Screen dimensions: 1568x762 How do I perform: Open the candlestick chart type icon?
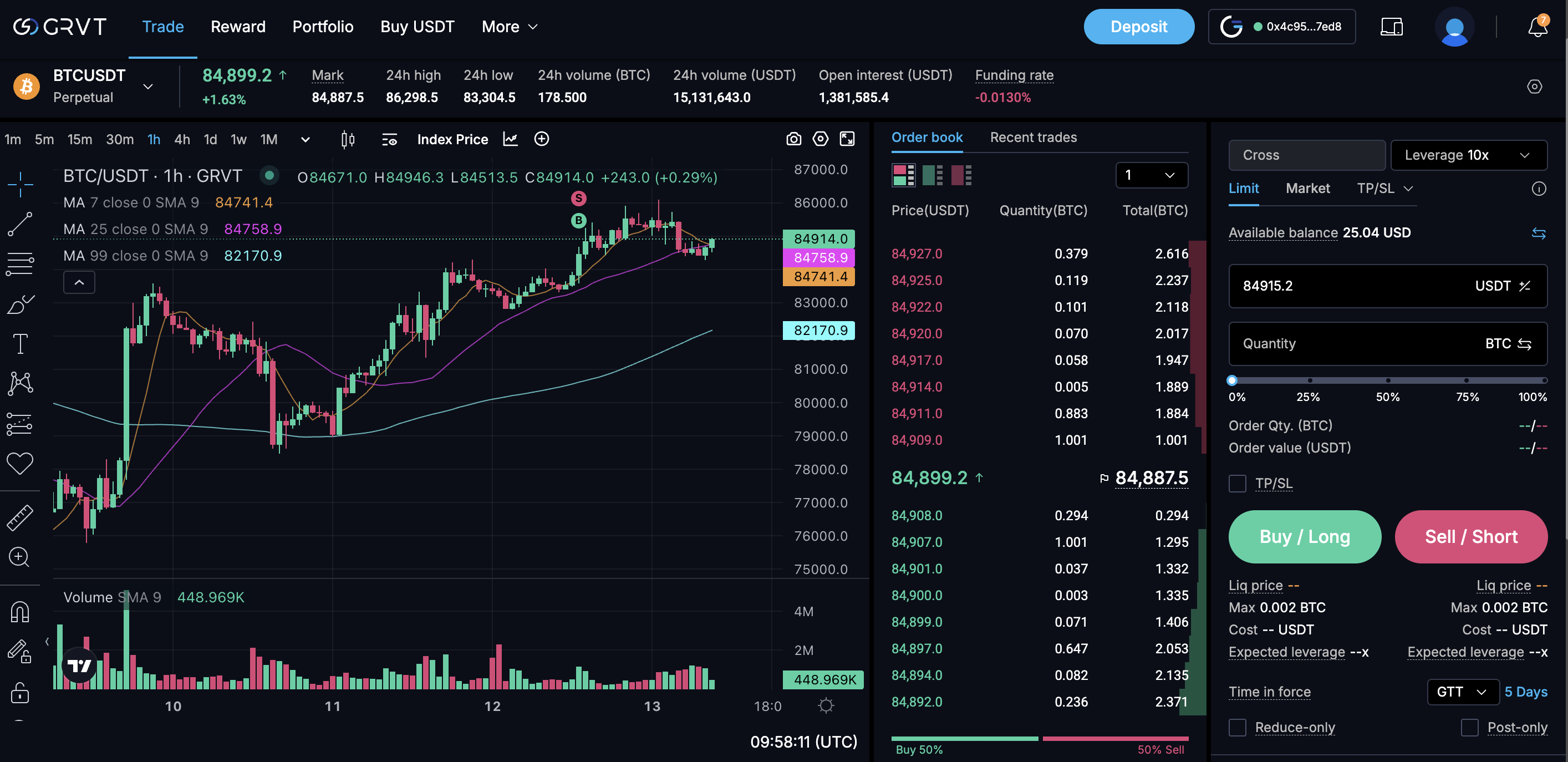pos(348,139)
